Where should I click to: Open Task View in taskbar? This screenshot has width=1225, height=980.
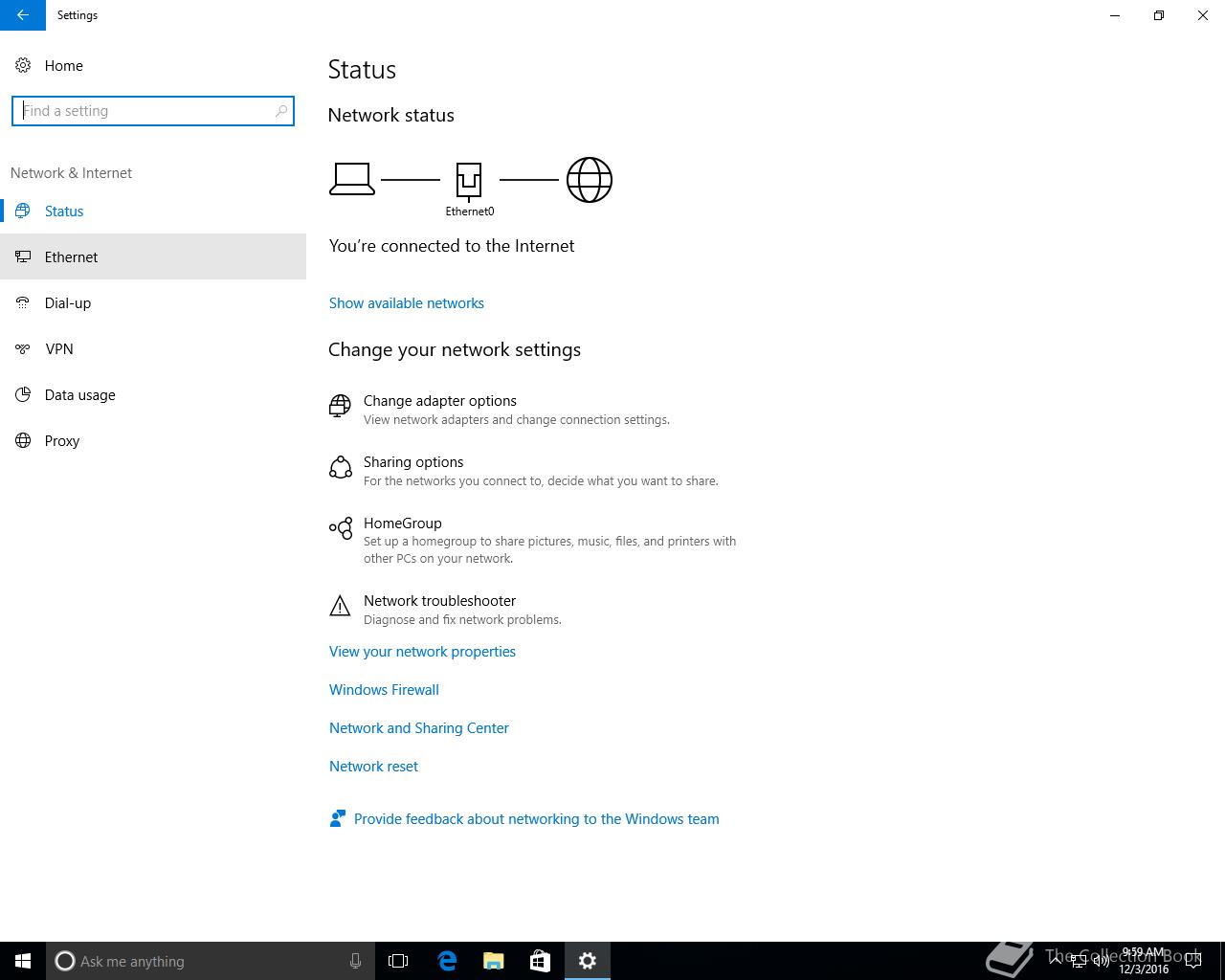[x=398, y=961]
